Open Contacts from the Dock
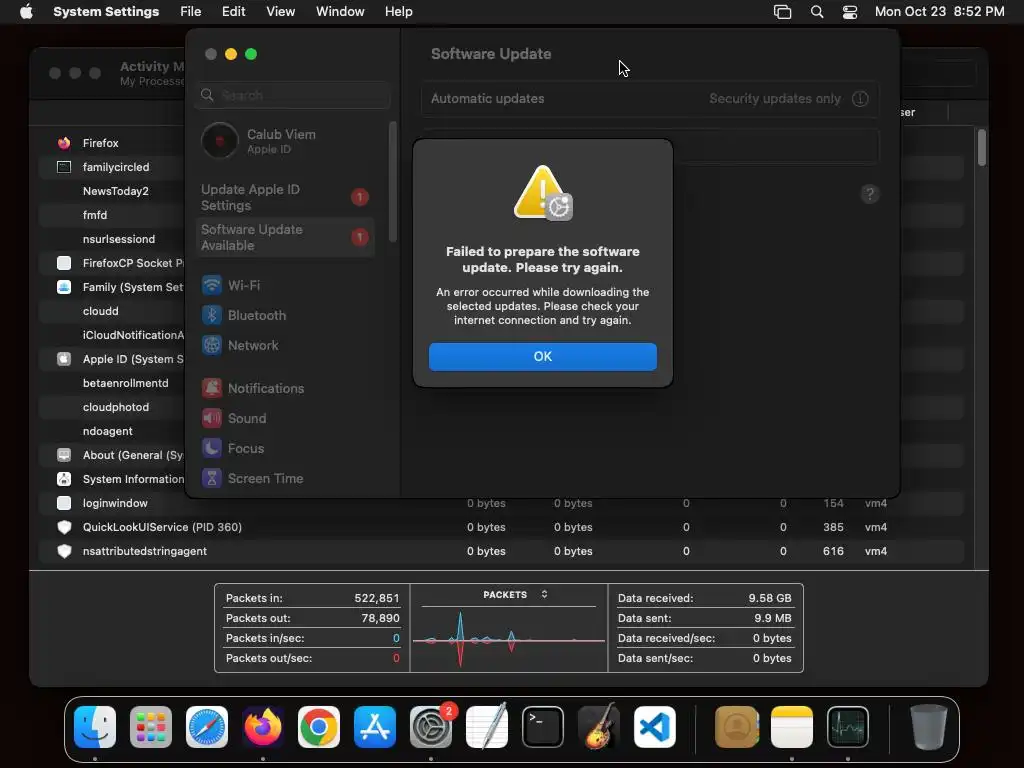The width and height of the screenshot is (1024, 768). tap(737, 727)
